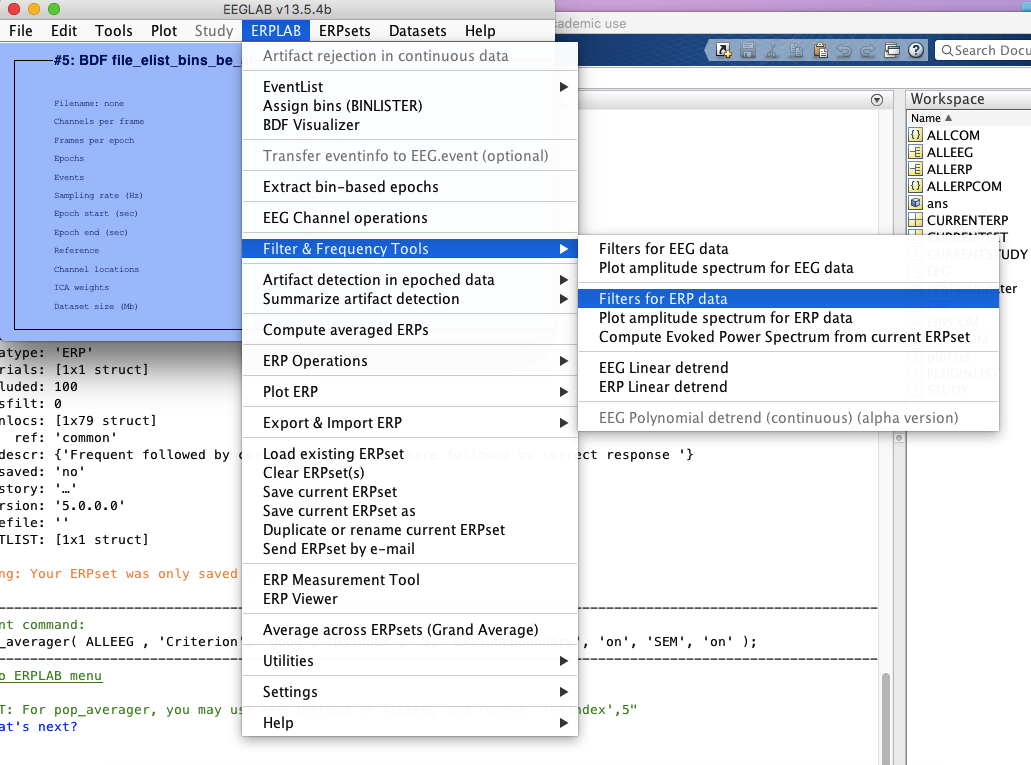This screenshot has height=765, width=1031.
Task: Click the ALLCOM variable icon in Workspace
Action: click(915, 135)
